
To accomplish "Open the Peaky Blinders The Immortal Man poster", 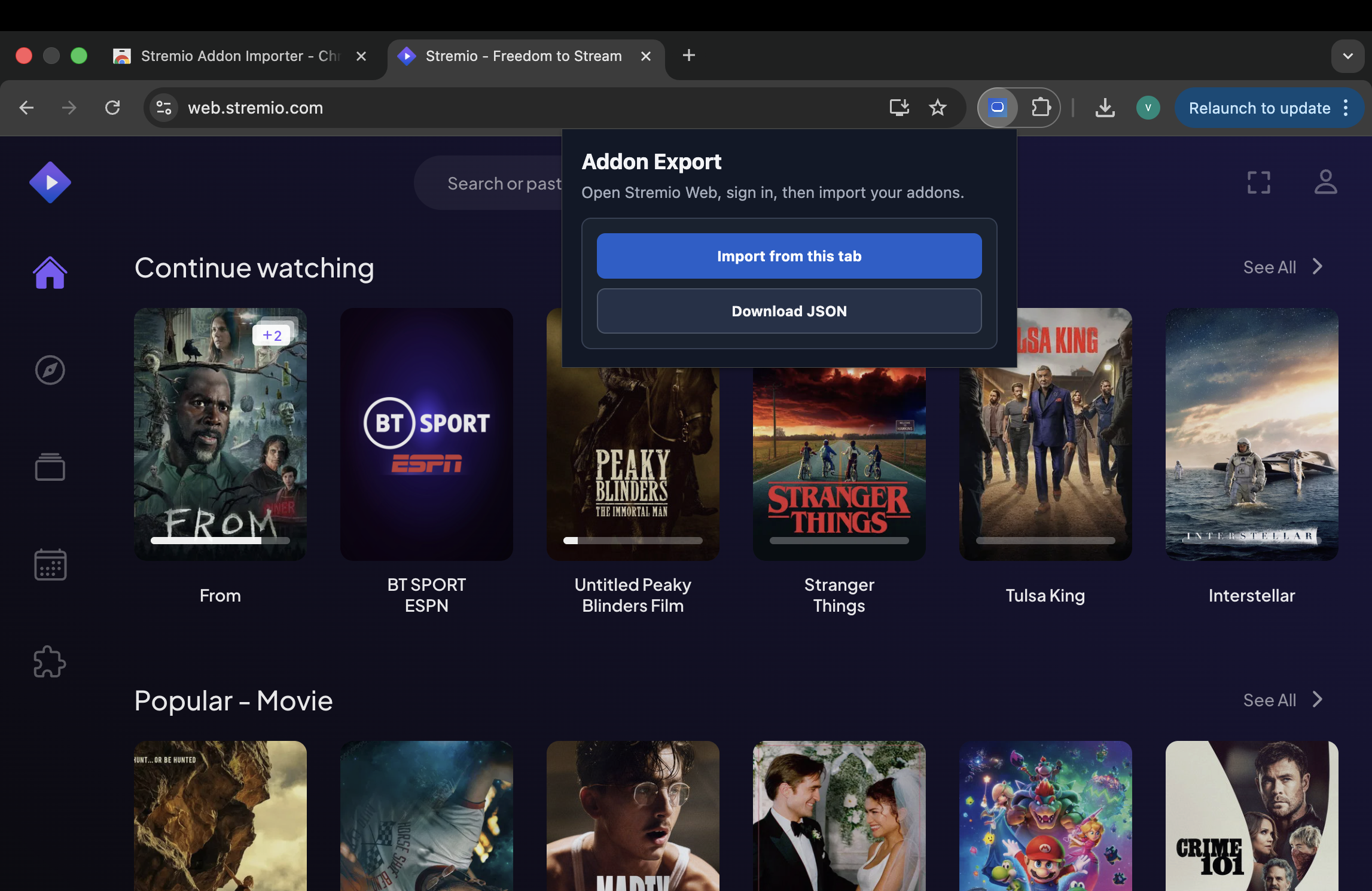I will pyautogui.click(x=633, y=464).
